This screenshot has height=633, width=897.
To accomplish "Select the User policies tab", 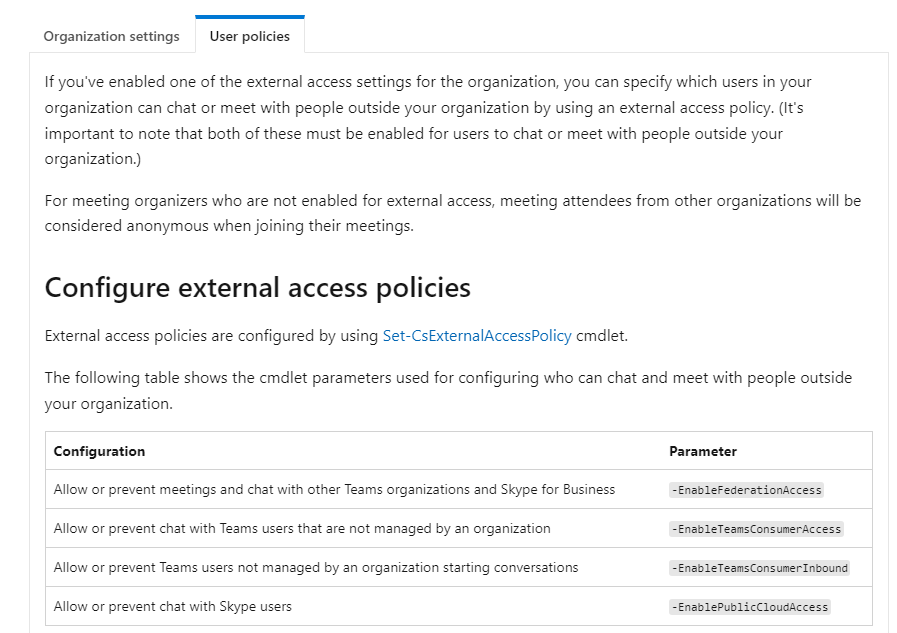I will (249, 36).
